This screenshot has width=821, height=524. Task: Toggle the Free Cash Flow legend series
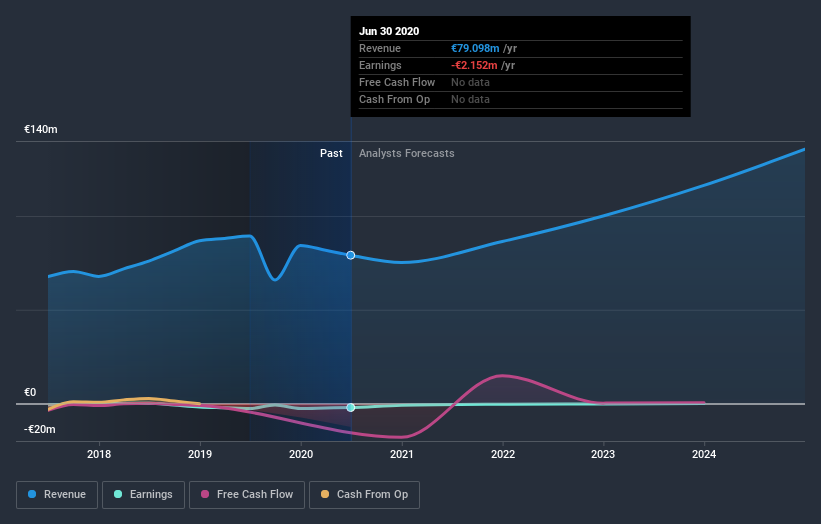(247, 495)
